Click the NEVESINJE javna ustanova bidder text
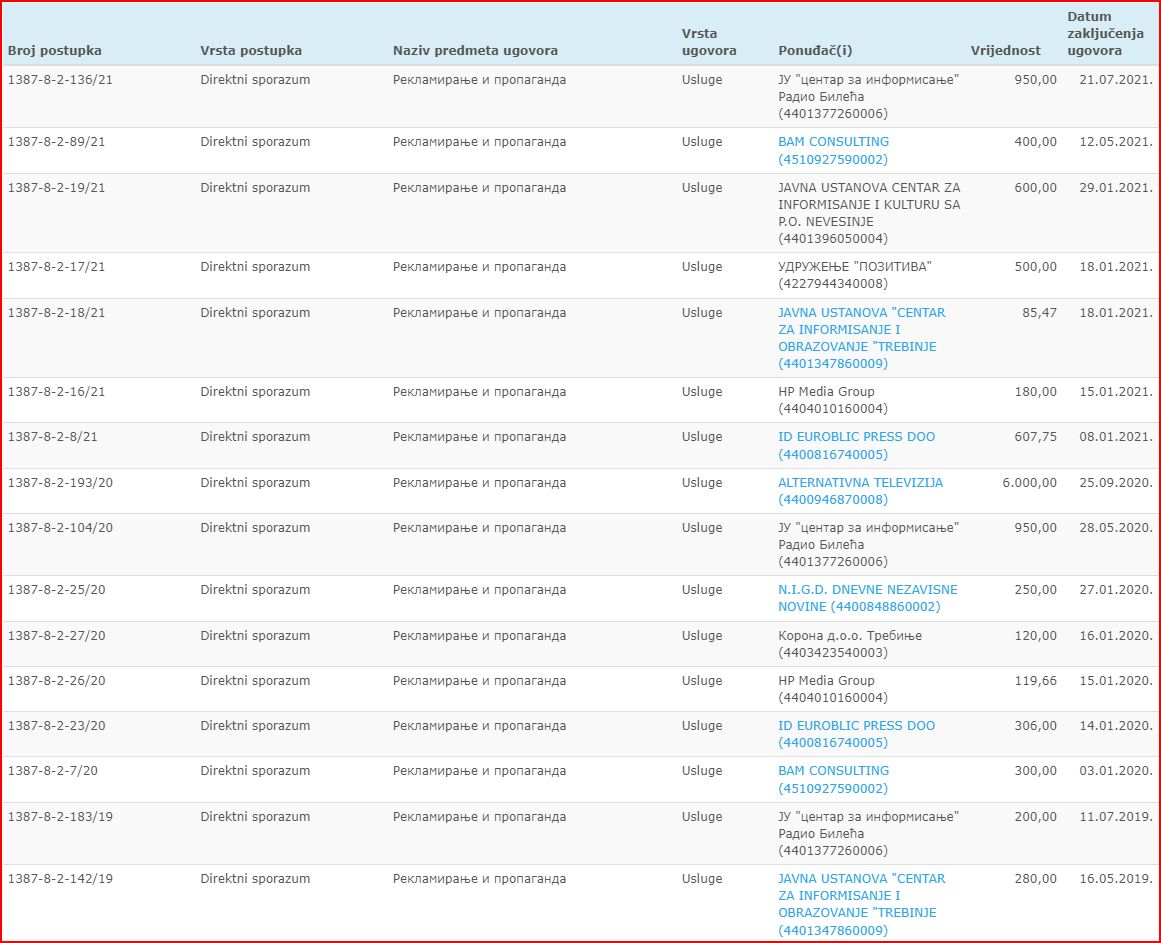Screen dimensions: 1161x943 869,213
